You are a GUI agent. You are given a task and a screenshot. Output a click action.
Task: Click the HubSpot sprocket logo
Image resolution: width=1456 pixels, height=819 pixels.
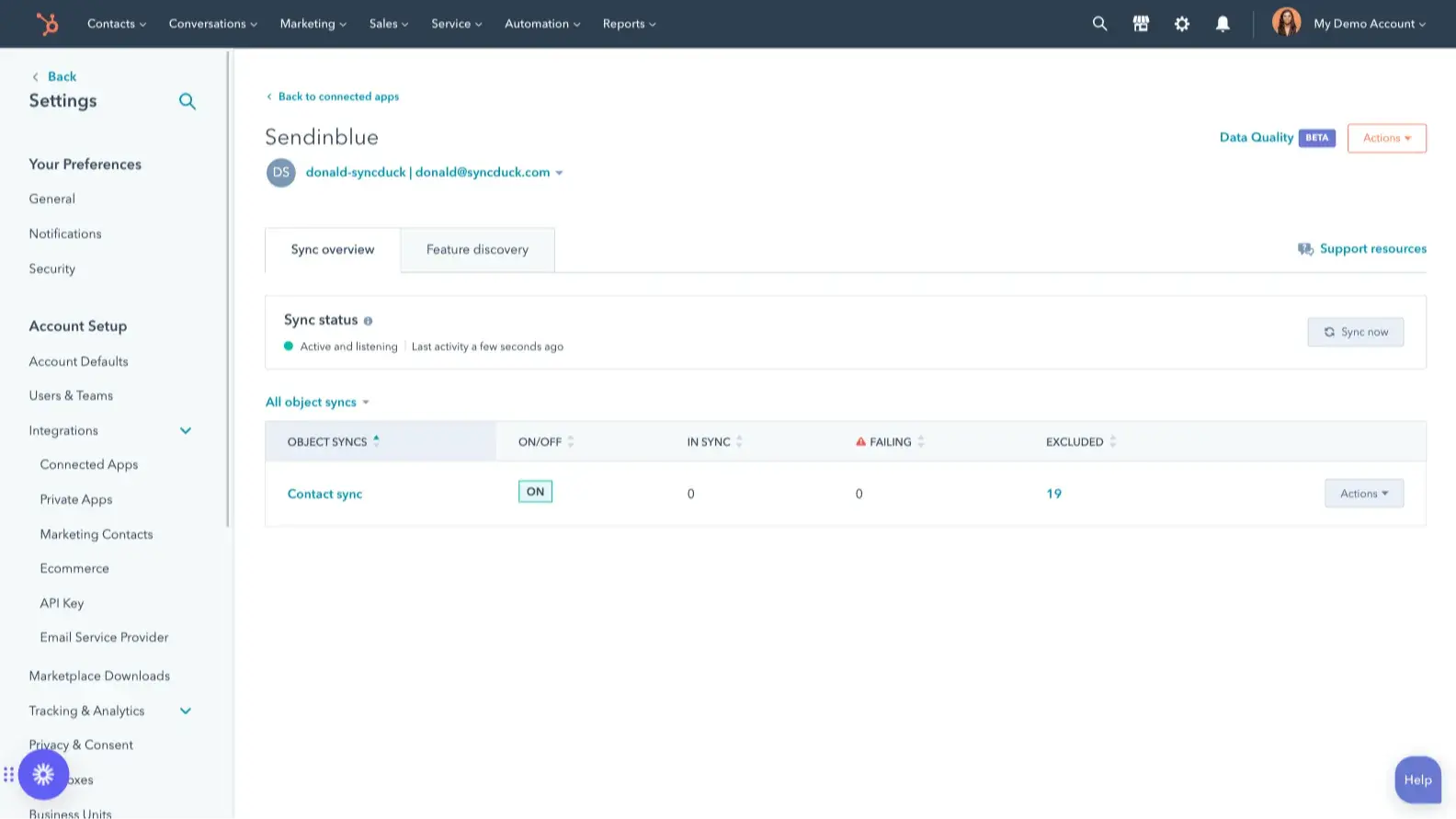pyautogui.click(x=47, y=24)
